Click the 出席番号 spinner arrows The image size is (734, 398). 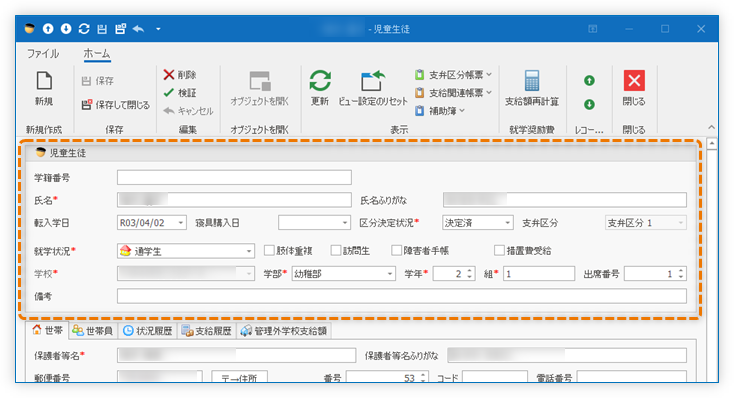[681, 273]
